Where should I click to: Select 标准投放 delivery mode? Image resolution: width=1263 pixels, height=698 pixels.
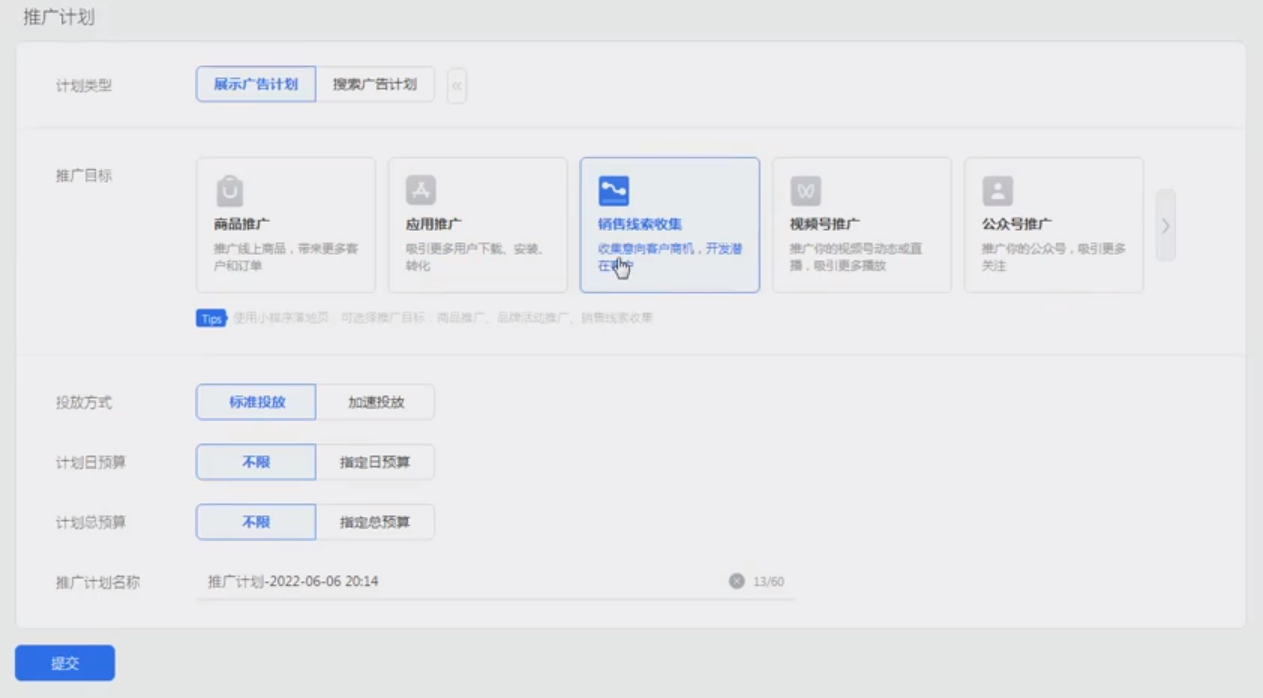coord(256,402)
